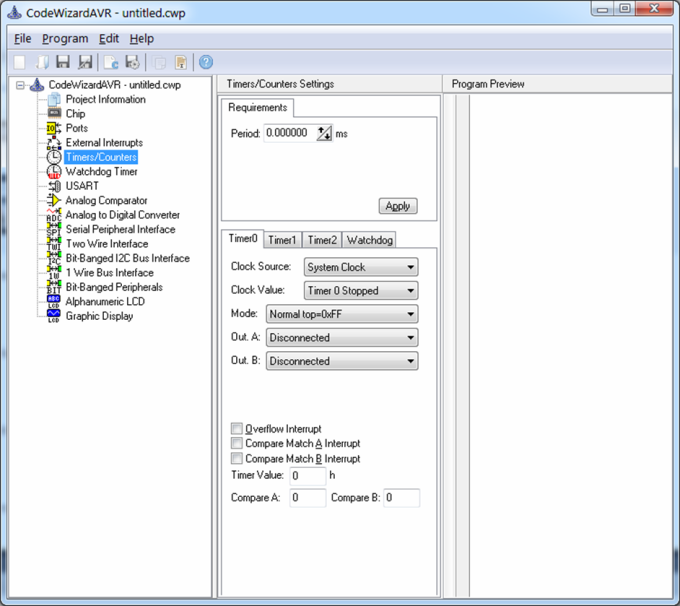Select the Requirements tab
The width and height of the screenshot is (680, 606).
click(258, 108)
